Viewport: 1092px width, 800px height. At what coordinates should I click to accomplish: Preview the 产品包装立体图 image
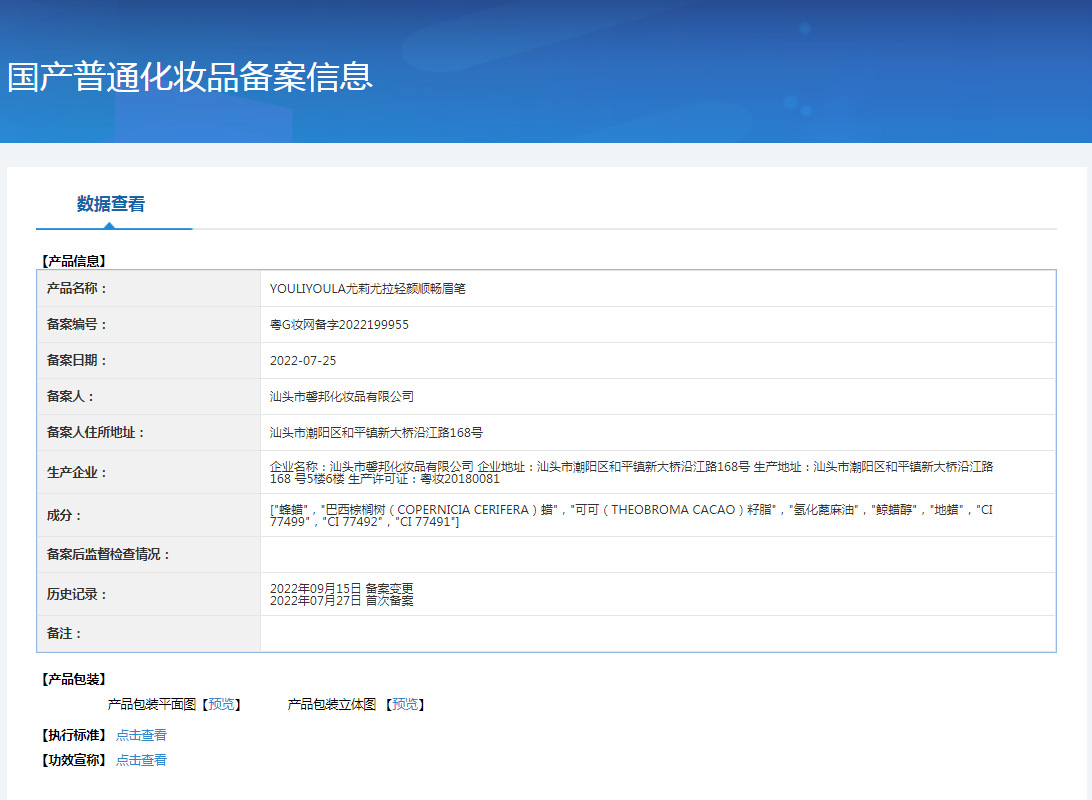pos(405,705)
